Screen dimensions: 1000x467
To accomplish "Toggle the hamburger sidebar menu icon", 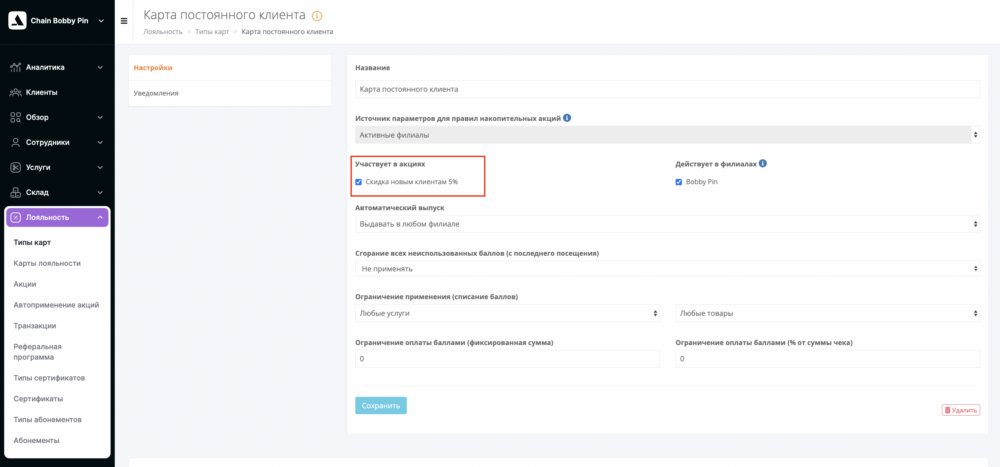I will (x=124, y=20).
